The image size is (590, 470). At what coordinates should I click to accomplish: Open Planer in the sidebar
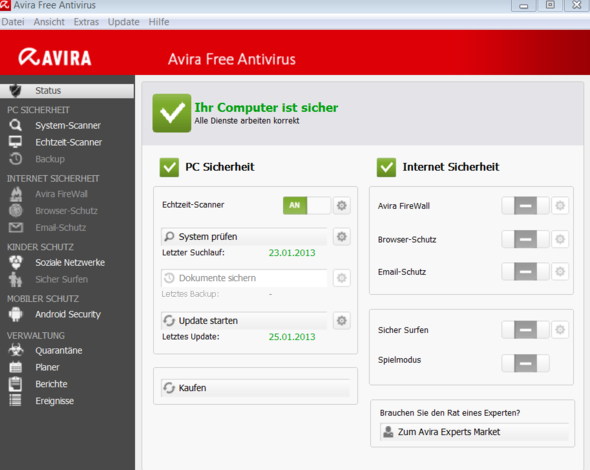coord(47,367)
